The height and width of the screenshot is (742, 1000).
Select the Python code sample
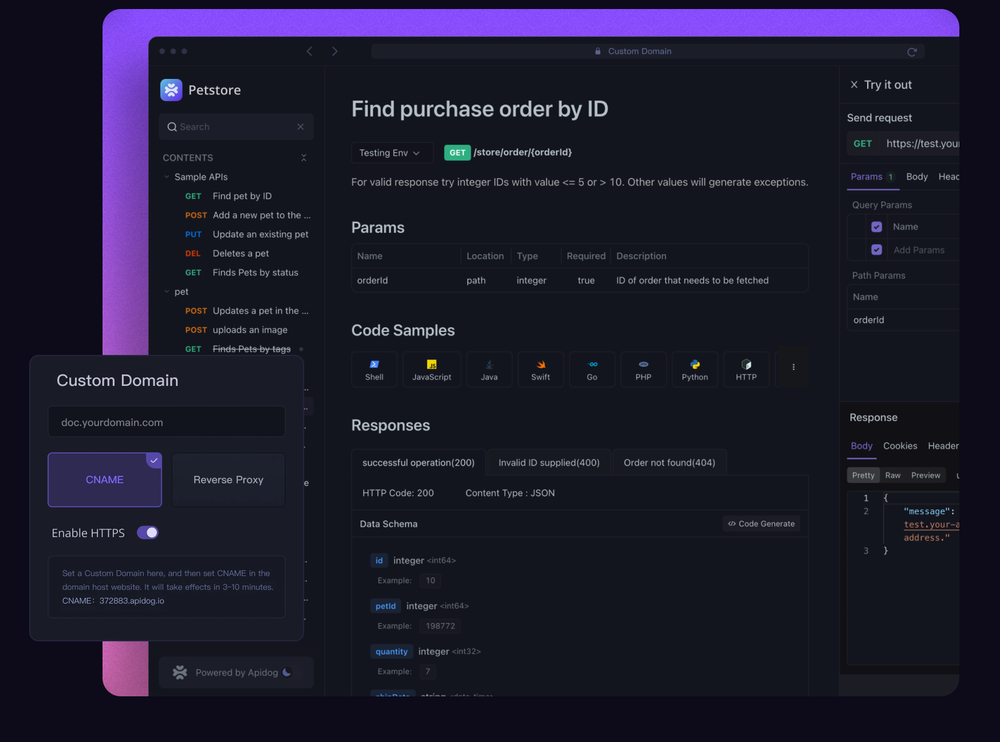pos(695,369)
